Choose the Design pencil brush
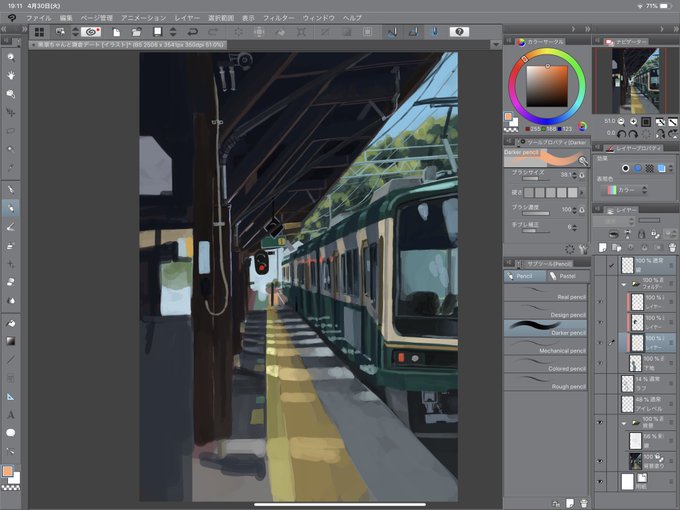The height and width of the screenshot is (510, 680). point(546,311)
